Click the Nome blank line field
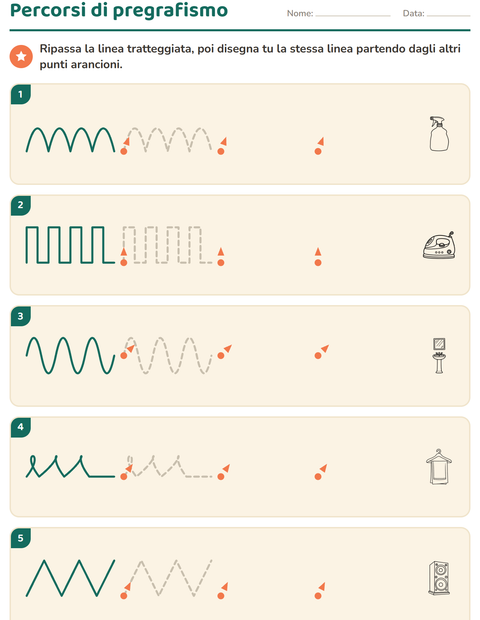The image size is (480, 620). (353, 14)
